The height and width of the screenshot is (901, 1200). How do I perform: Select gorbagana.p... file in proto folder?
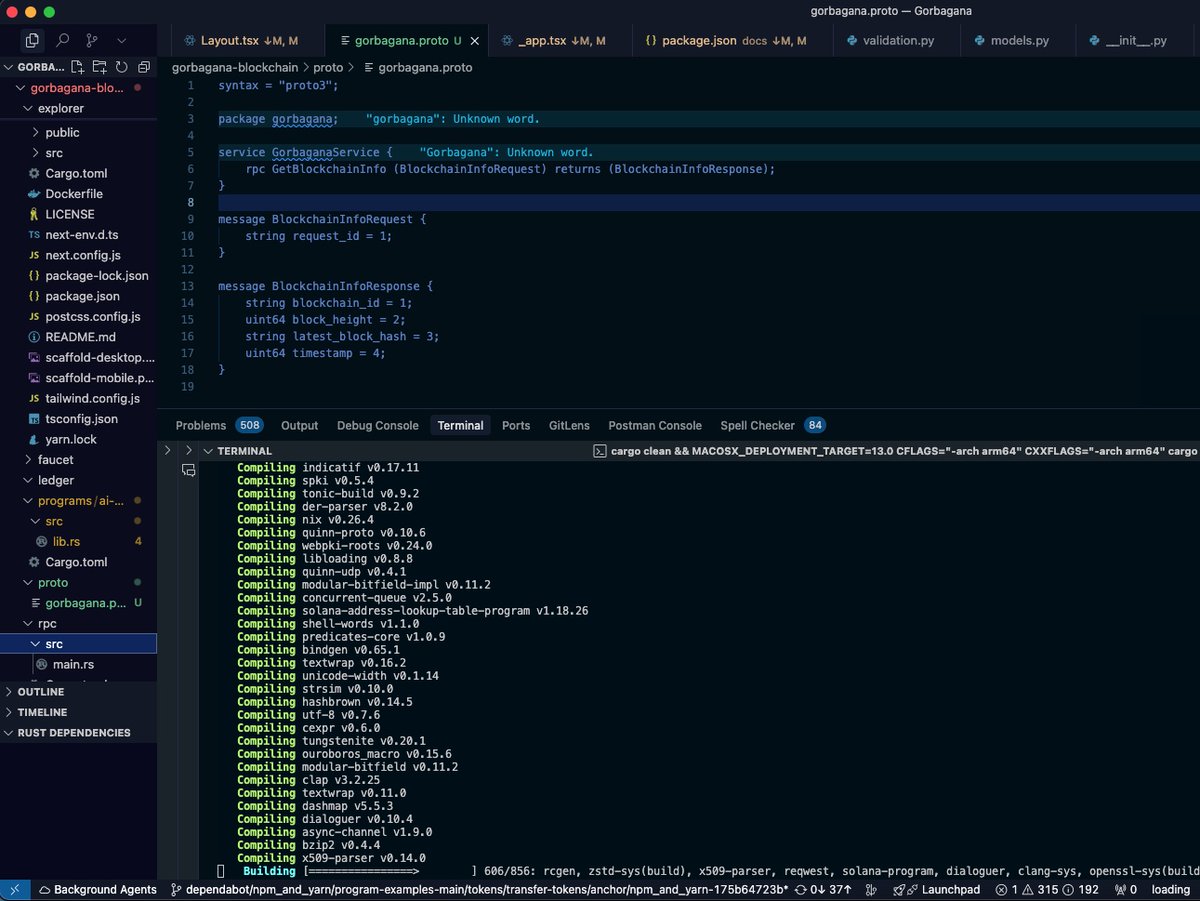pyautogui.click(x=88, y=603)
